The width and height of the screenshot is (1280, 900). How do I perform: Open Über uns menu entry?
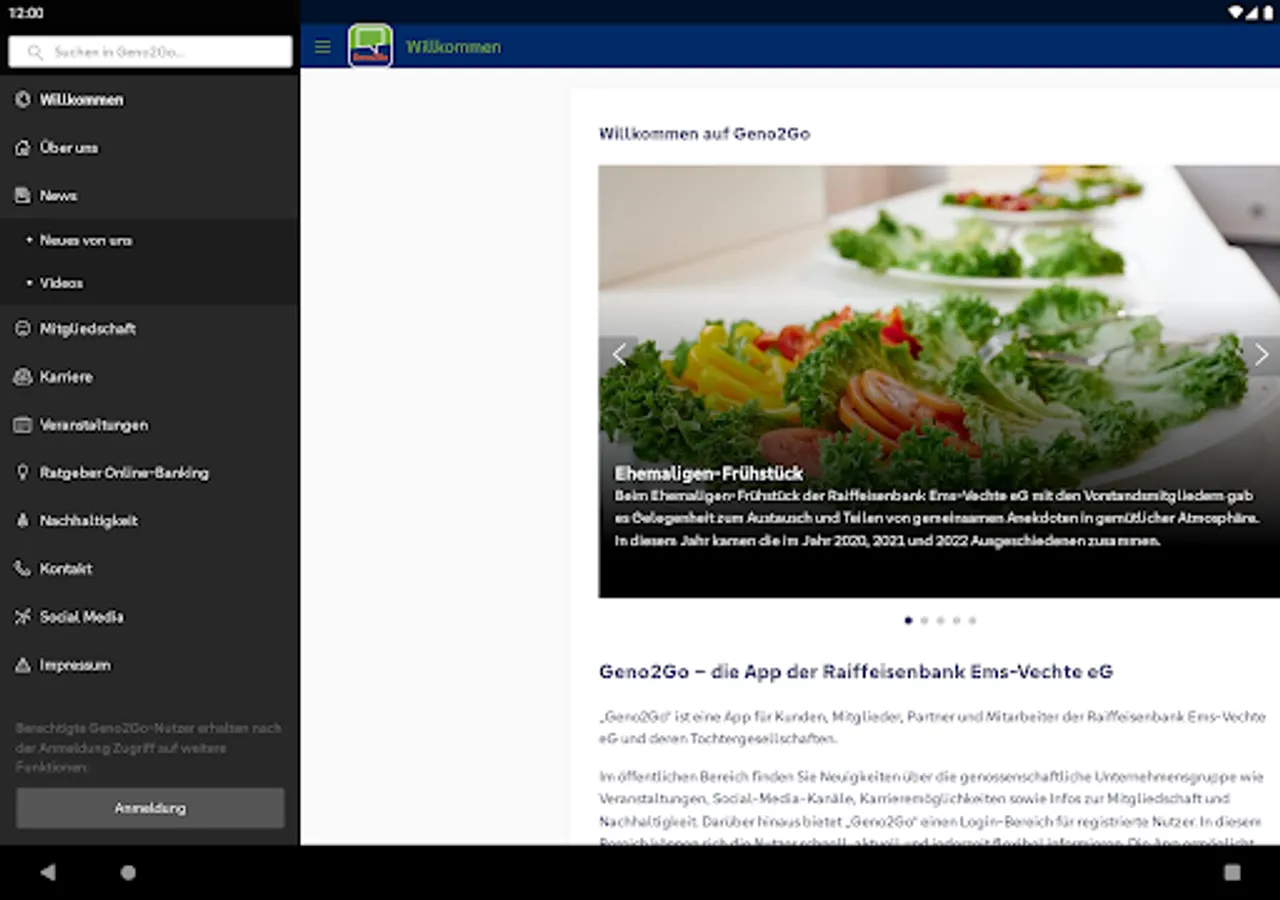click(x=150, y=147)
